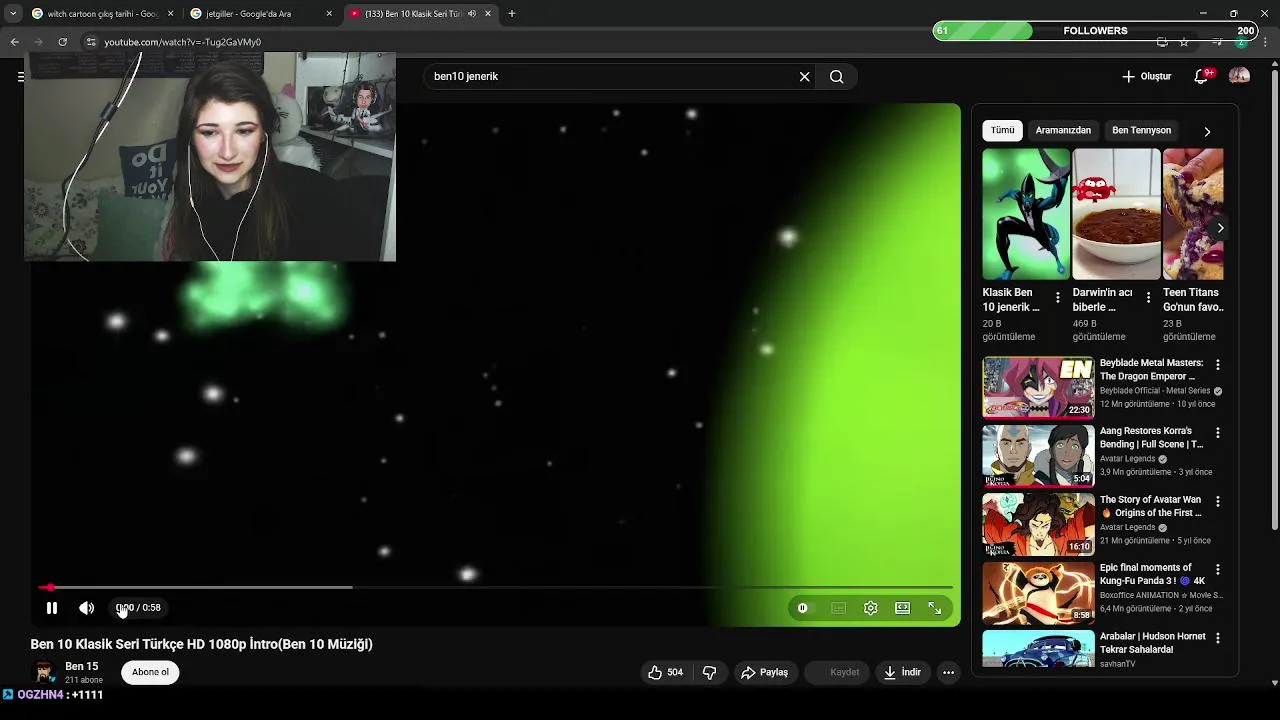This screenshot has width=1280, height=720.
Task: Open options for The Story of Avatar Wan
Action: tap(1218, 501)
